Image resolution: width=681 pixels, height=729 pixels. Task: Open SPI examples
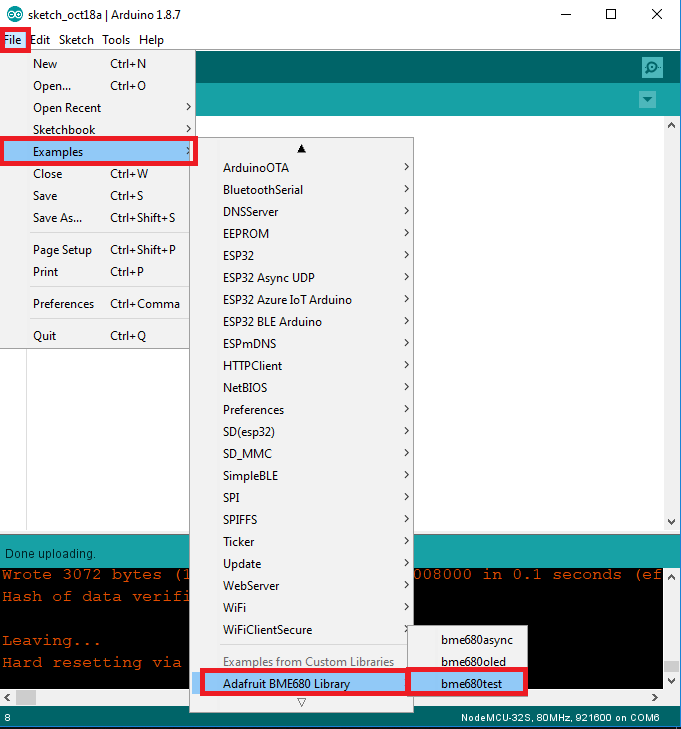302,498
